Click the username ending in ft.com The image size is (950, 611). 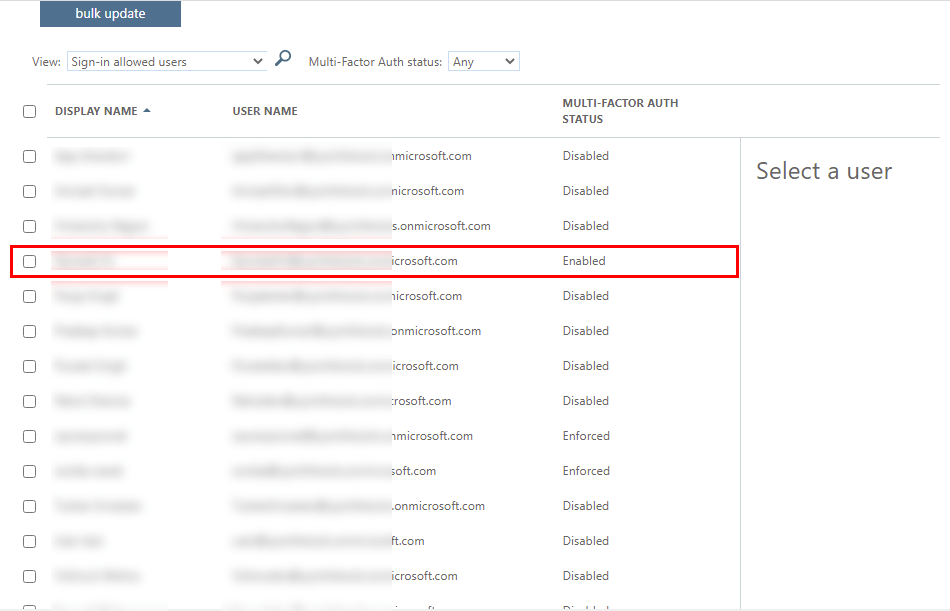click(328, 541)
